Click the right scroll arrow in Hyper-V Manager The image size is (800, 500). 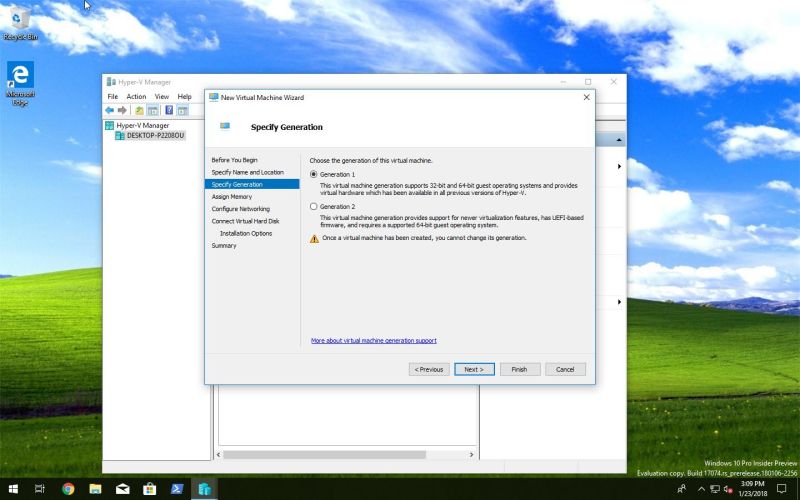[471, 454]
